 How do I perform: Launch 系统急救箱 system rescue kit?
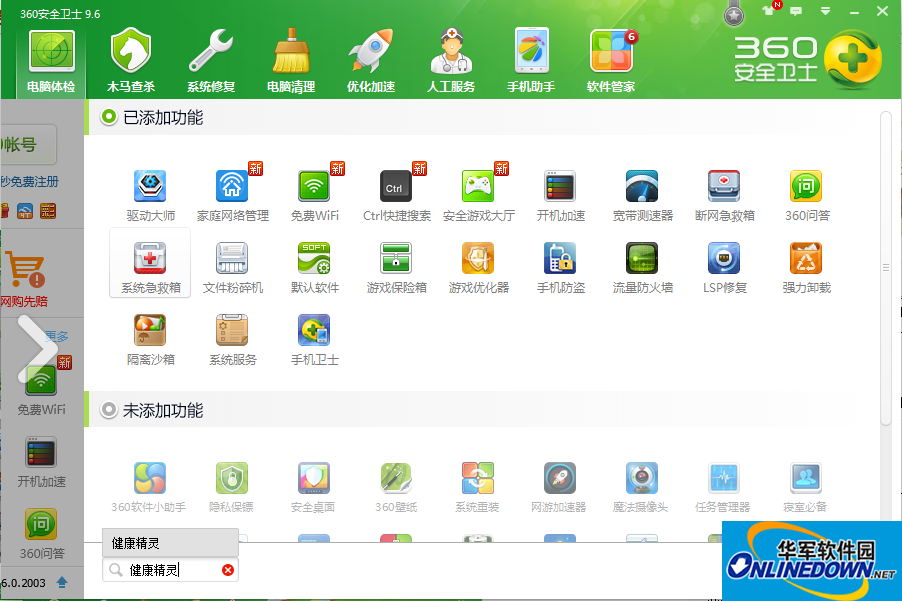150,263
